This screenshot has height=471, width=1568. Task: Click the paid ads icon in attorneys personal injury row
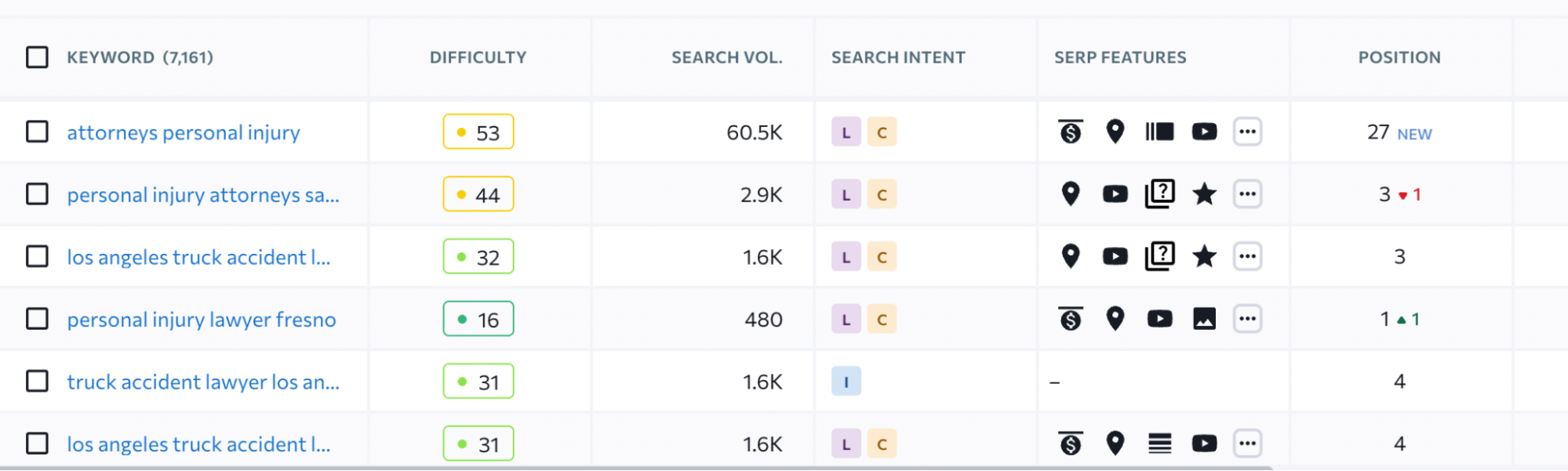tap(1071, 132)
